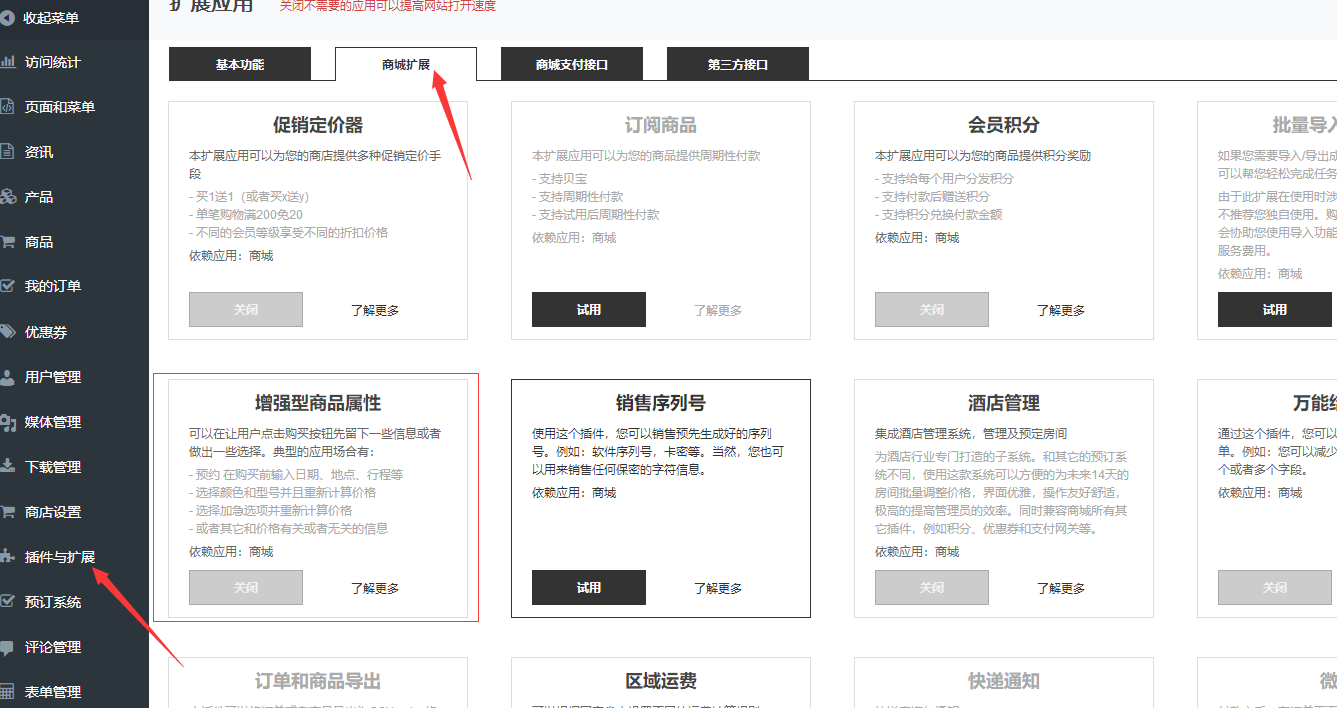
Task: Click the 优惠券 tag icon
Action: [x=7, y=332]
